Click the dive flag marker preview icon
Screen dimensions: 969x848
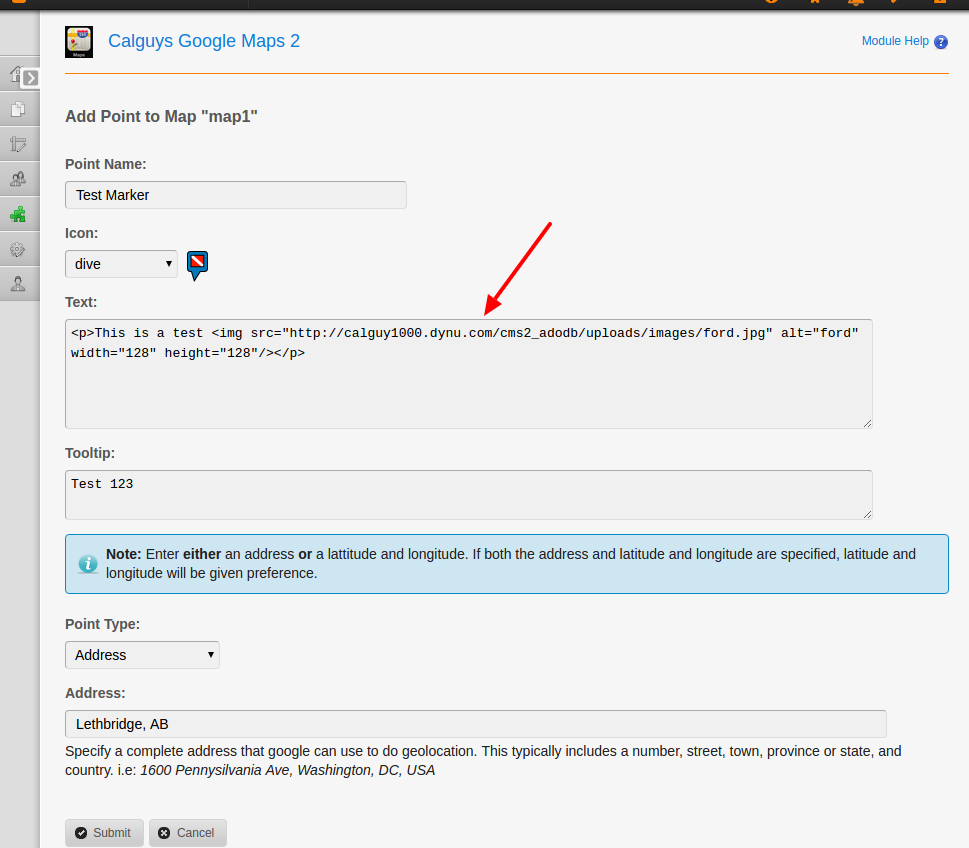[197, 264]
